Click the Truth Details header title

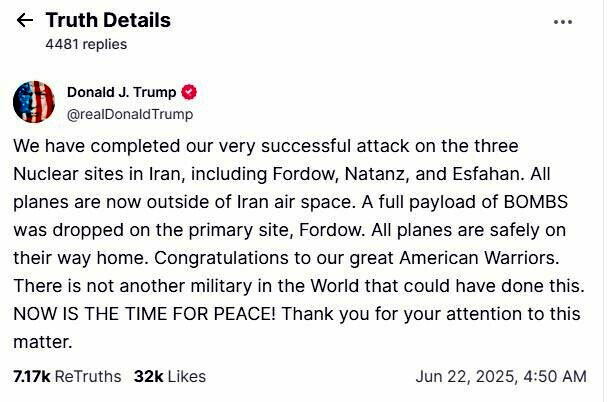pyautogui.click(x=108, y=20)
